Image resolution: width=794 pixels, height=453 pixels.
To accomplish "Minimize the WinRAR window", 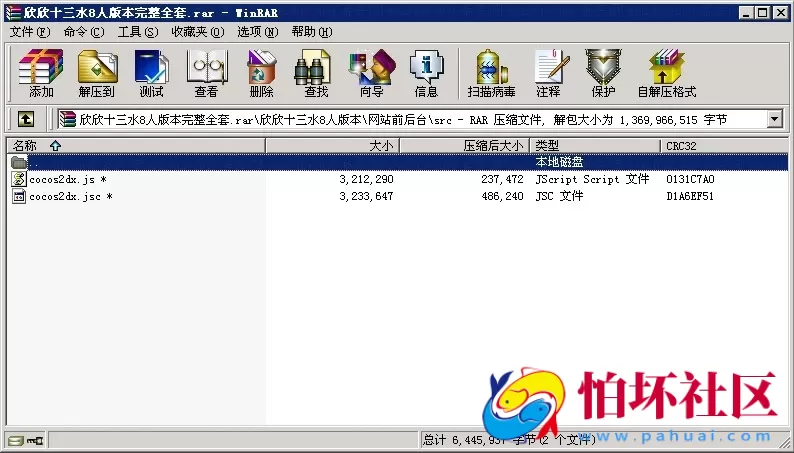I will pyautogui.click(x=745, y=13).
